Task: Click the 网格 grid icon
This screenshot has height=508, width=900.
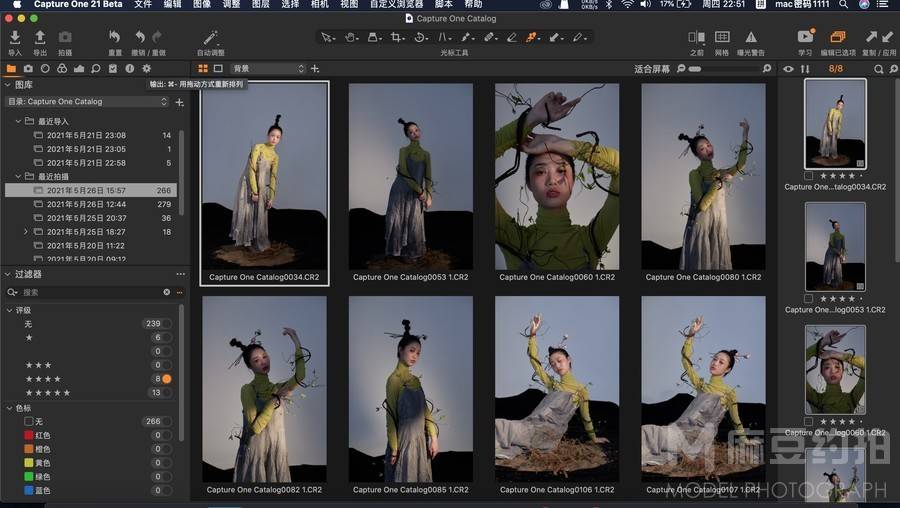Action: (x=722, y=37)
